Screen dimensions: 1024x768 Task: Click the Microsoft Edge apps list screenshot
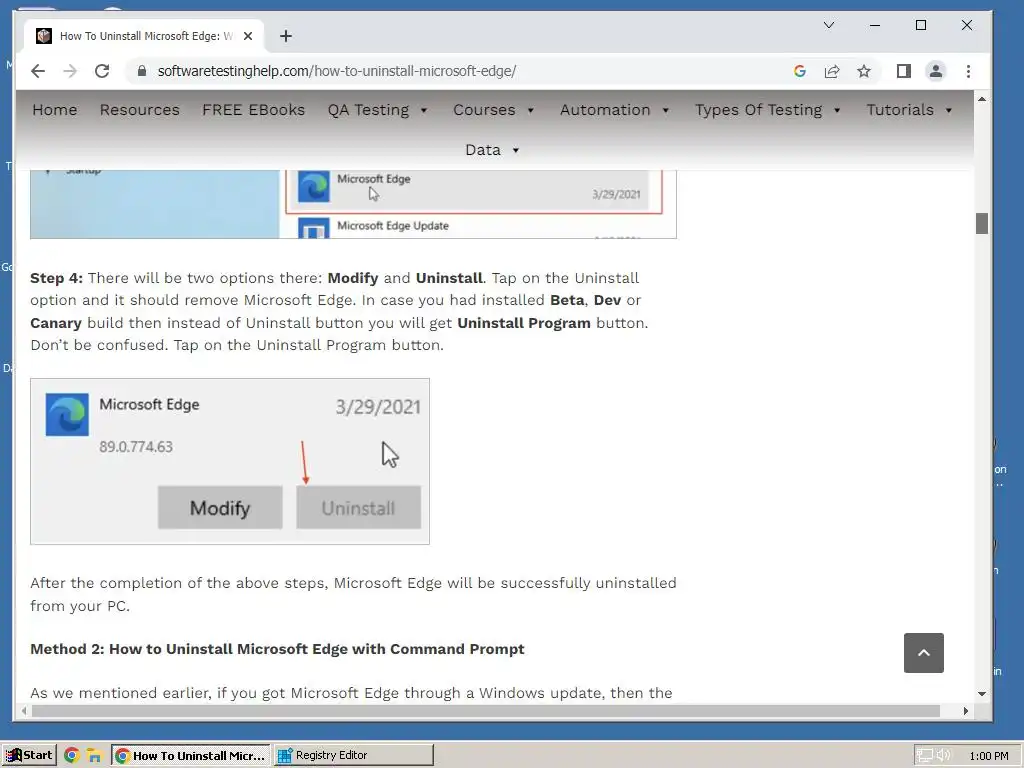pos(353,204)
